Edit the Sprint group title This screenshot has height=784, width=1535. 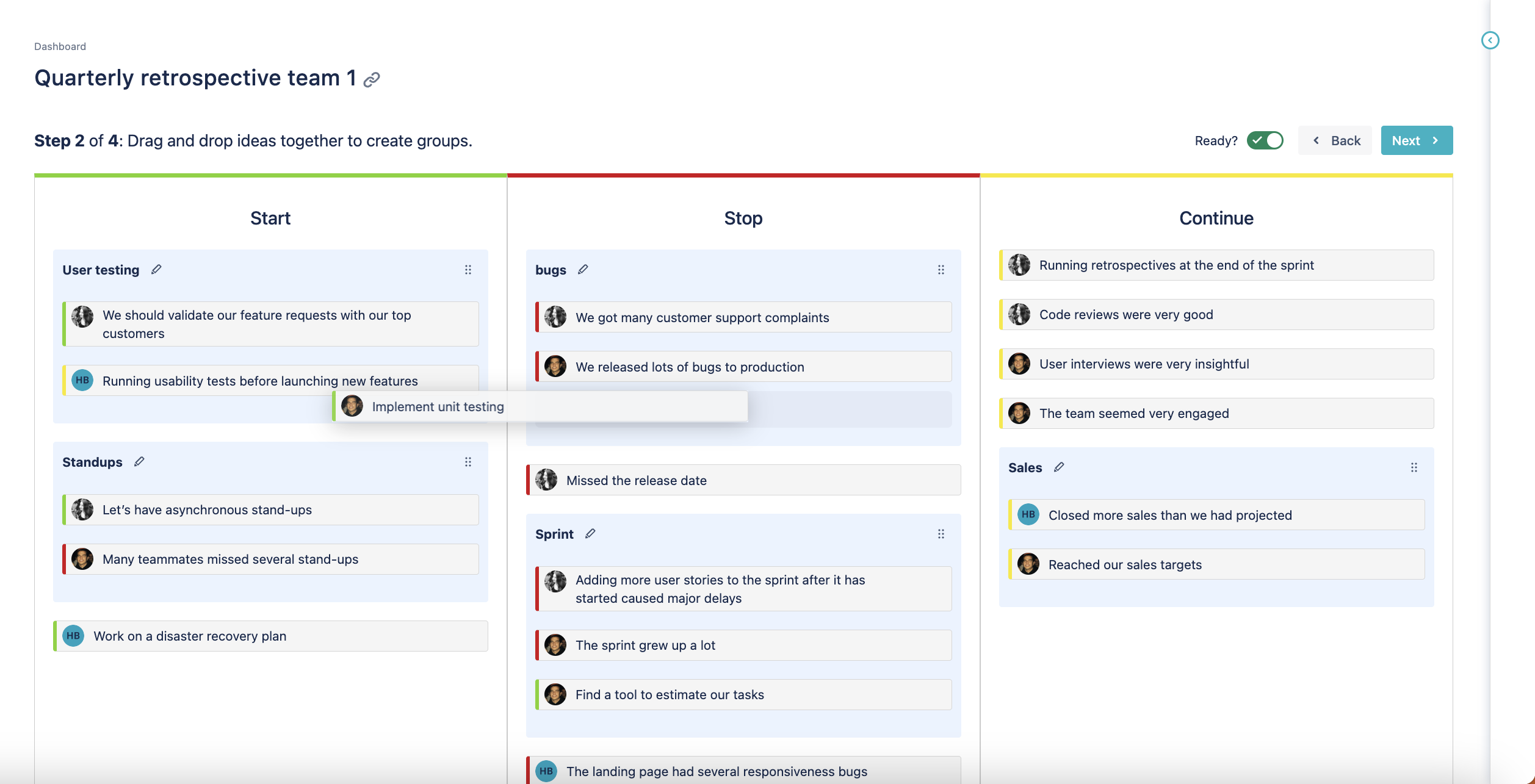tap(590, 534)
